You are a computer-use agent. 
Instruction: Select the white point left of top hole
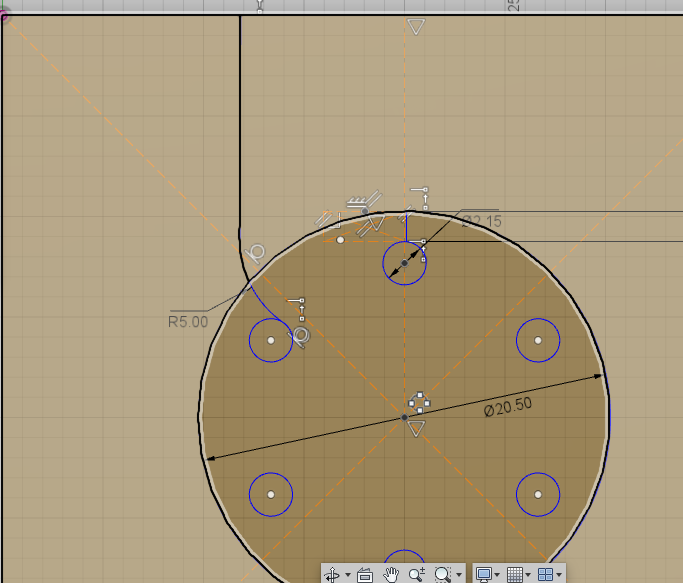[x=341, y=240]
